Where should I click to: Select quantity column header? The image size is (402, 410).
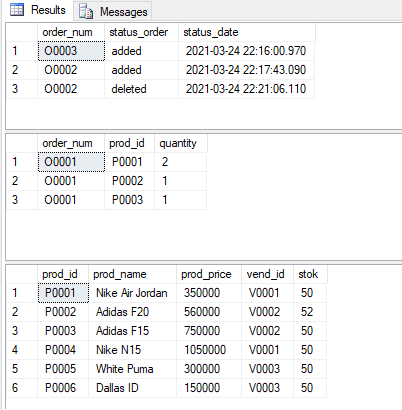pyautogui.click(x=181, y=143)
